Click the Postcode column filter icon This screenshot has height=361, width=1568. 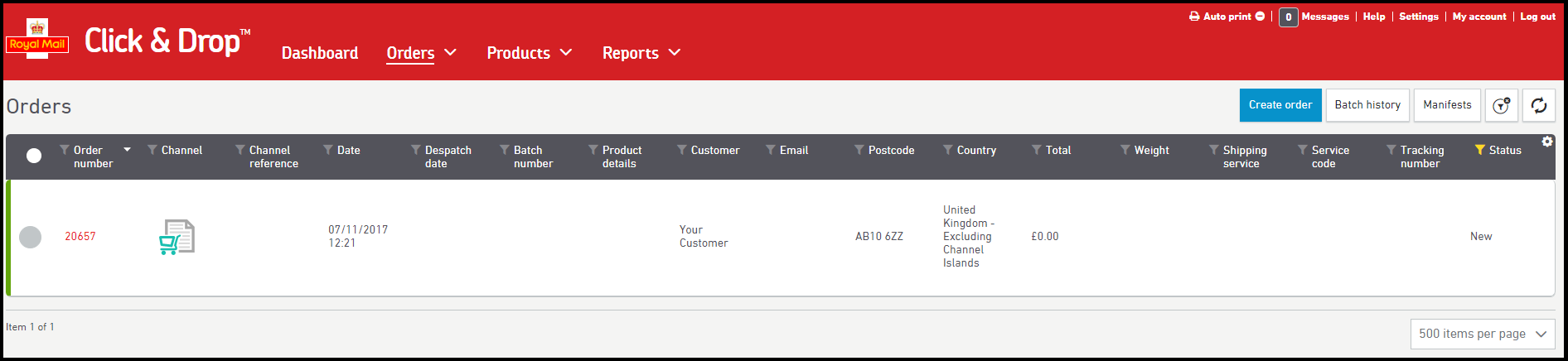click(x=859, y=150)
